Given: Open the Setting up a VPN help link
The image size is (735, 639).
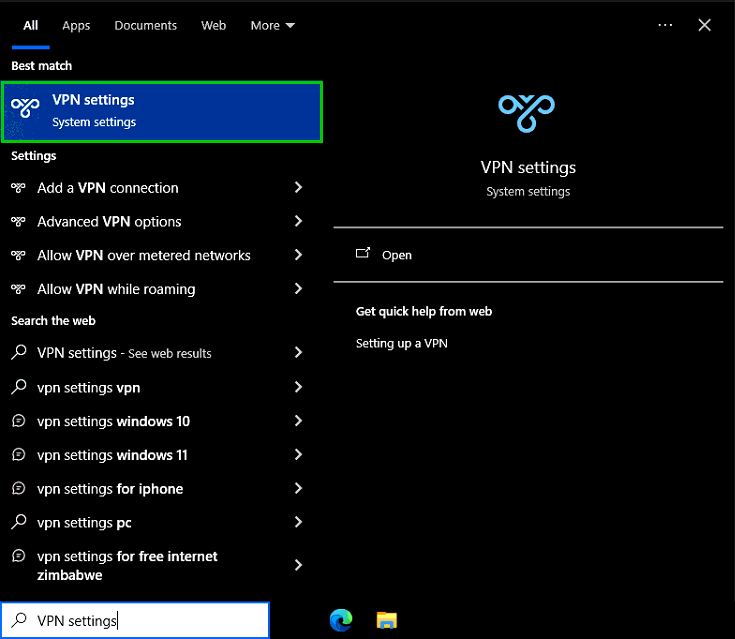Looking at the screenshot, I should click(x=401, y=343).
